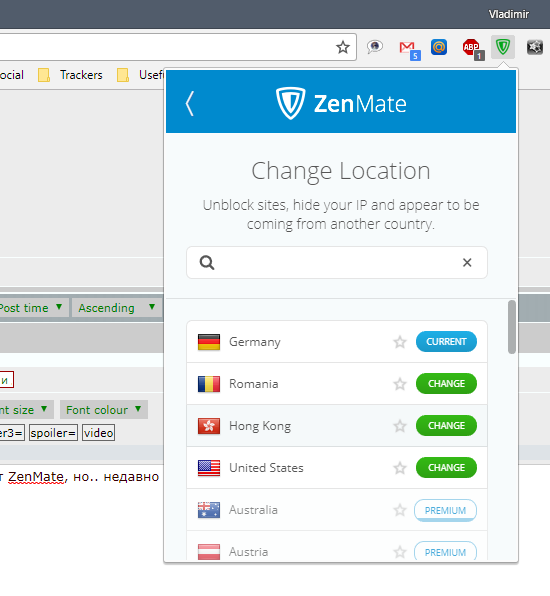This screenshot has width=550, height=596.
Task: Click the Romania flag icon
Action: (x=209, y=384)
